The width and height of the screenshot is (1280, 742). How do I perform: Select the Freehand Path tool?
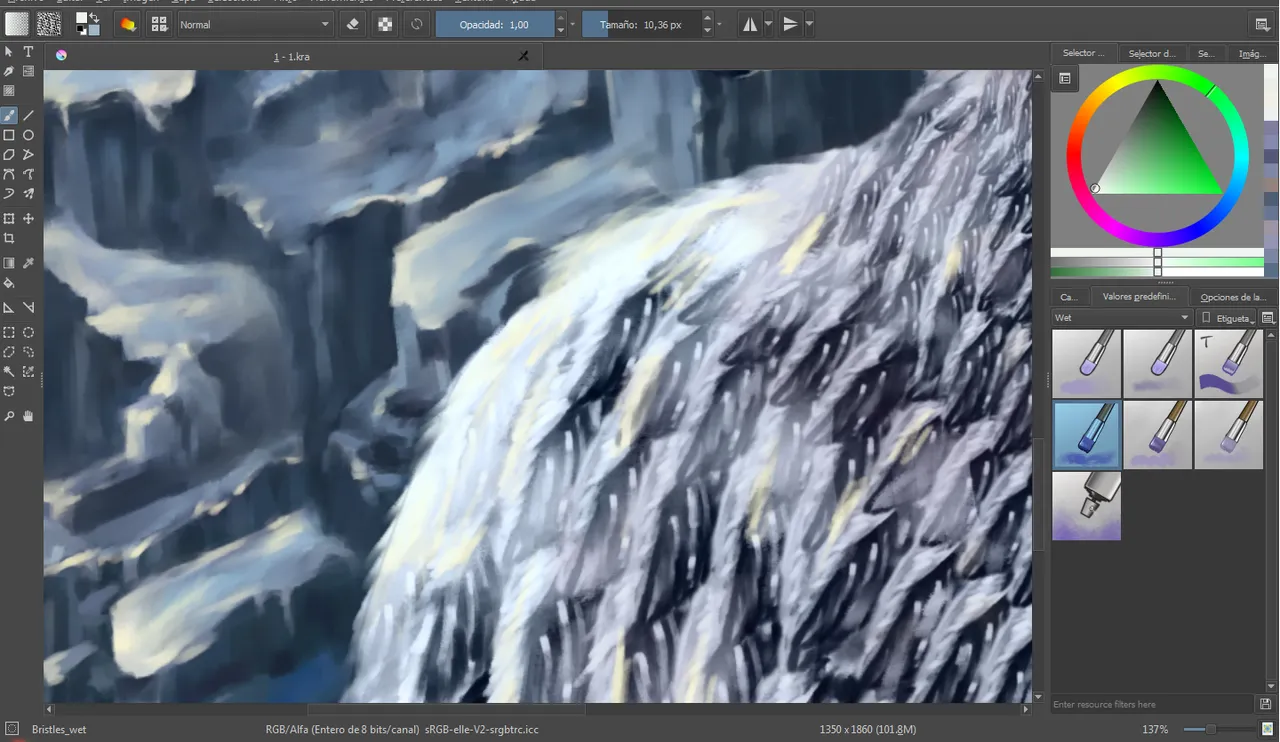[28, 174]
